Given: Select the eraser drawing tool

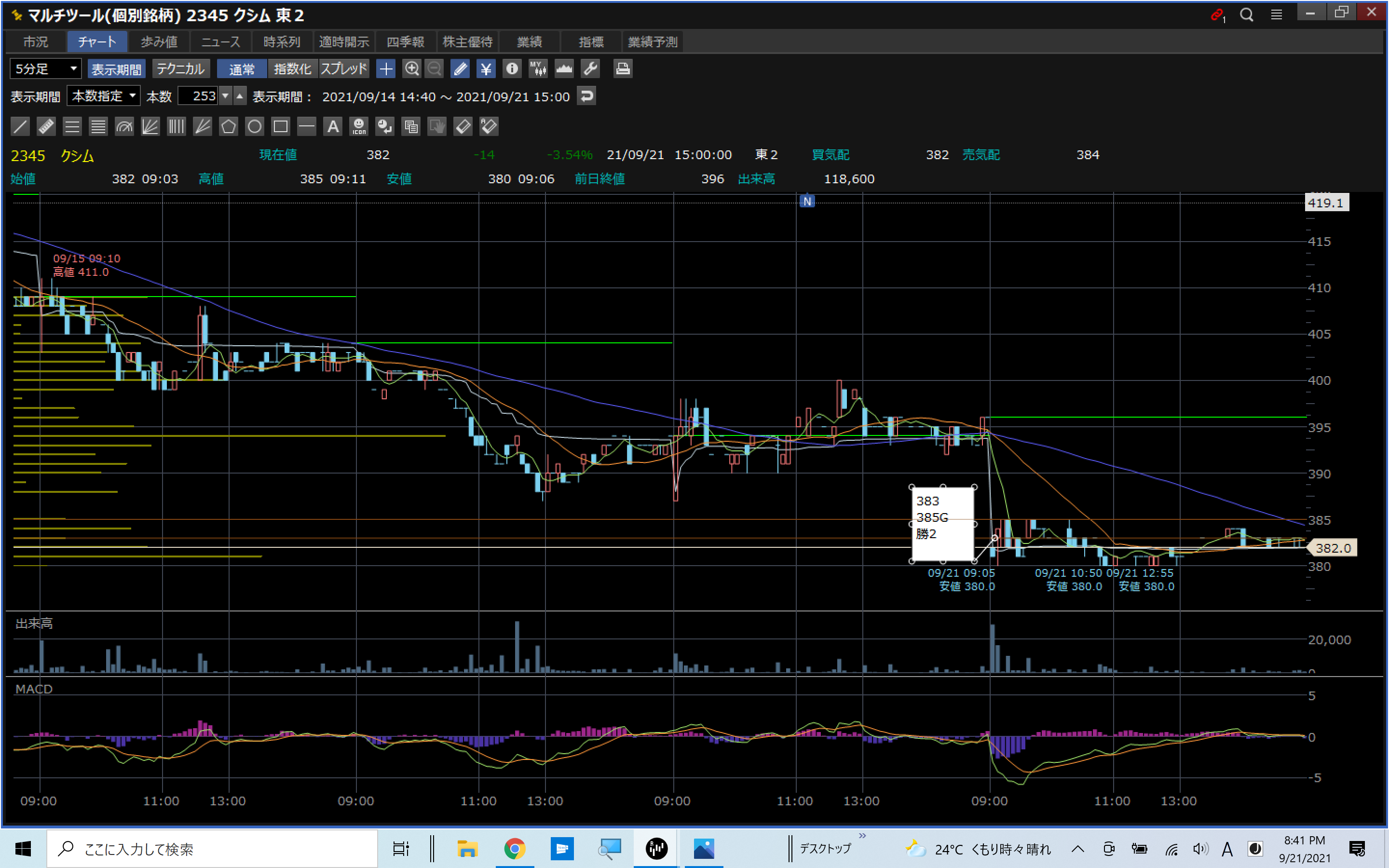Looking at the screenshot, I should point(463,126).
